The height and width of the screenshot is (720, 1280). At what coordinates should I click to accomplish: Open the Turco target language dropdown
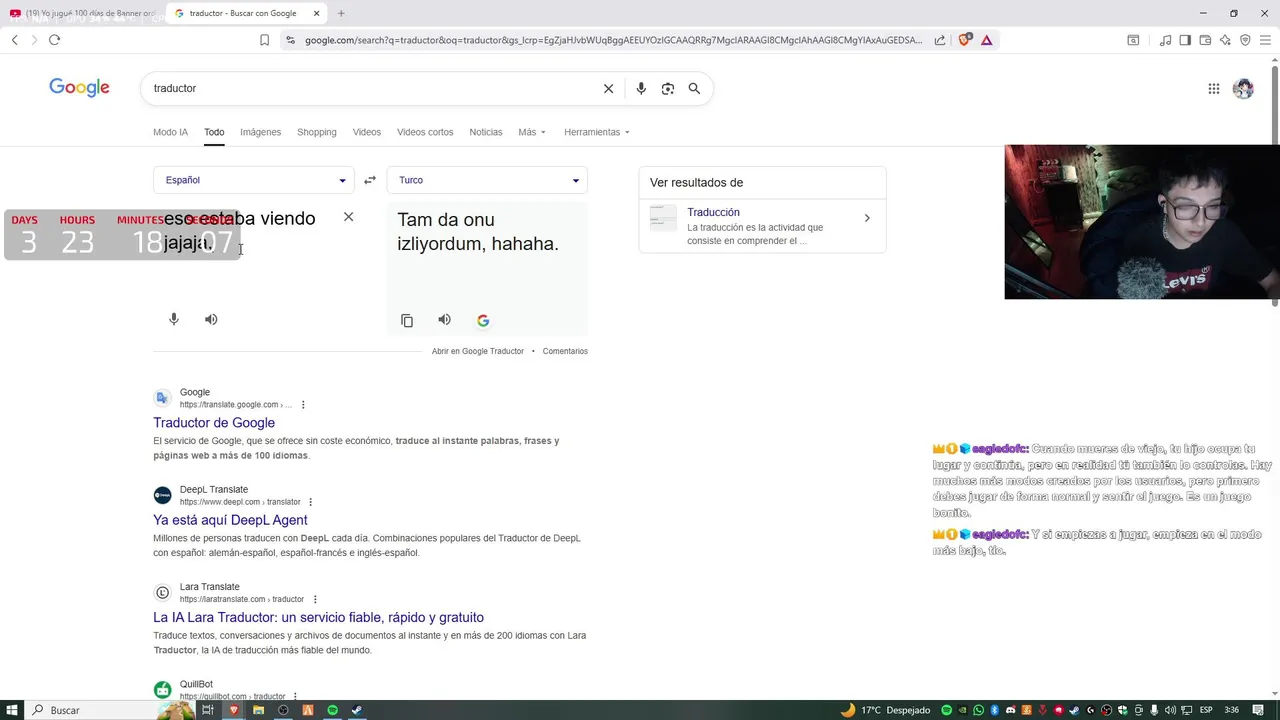(x=487, y=180)
